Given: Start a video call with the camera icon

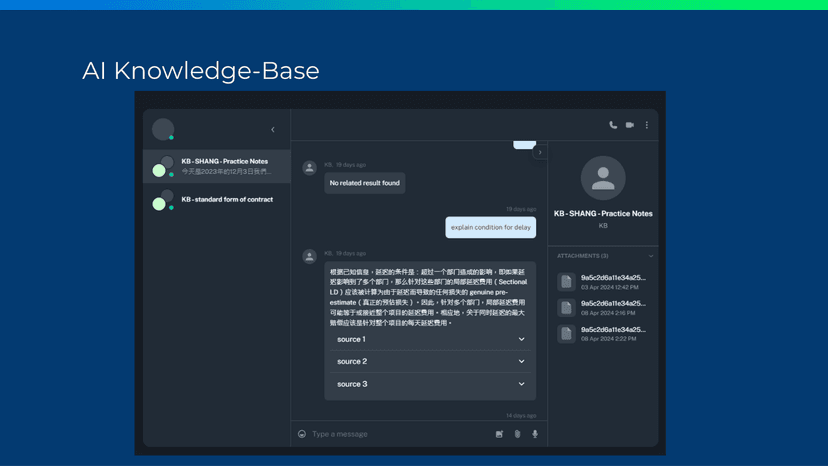Looking at the screenshot, I should pyautogui.click(x=630, y=125).
